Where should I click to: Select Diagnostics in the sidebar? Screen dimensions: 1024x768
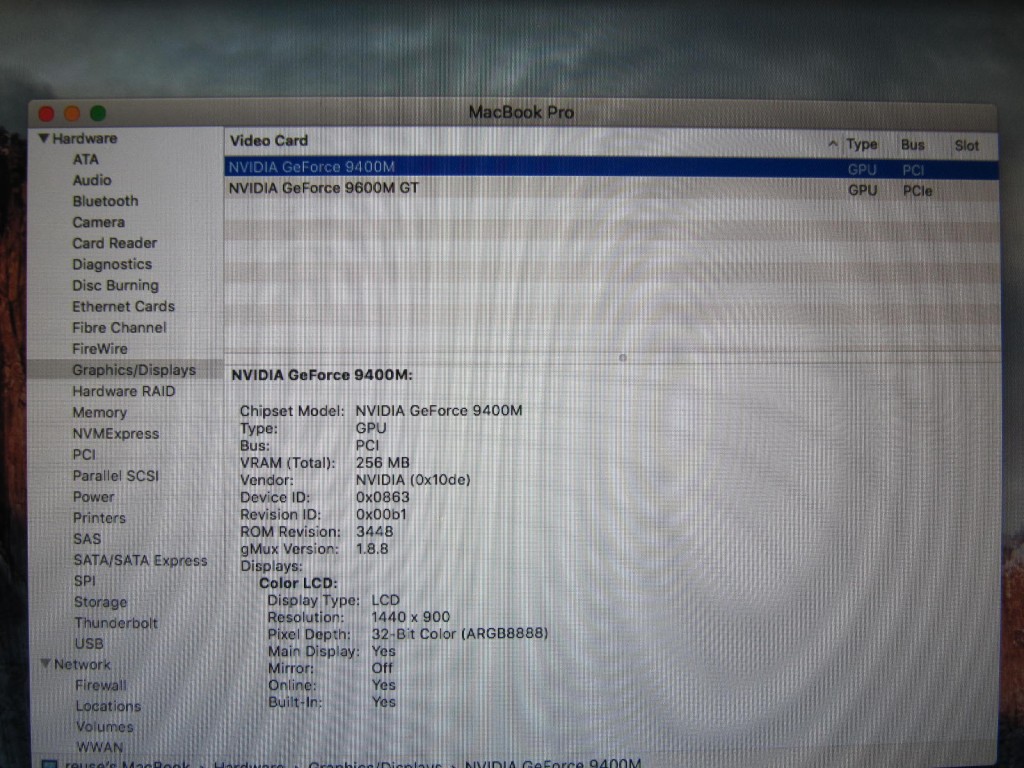(x=112, y=264)
